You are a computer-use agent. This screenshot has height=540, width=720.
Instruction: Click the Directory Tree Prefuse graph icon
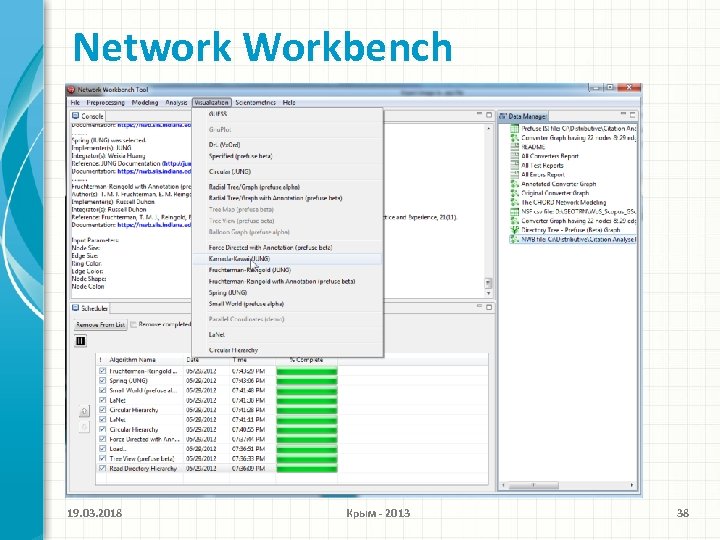[x=515, y=230]
